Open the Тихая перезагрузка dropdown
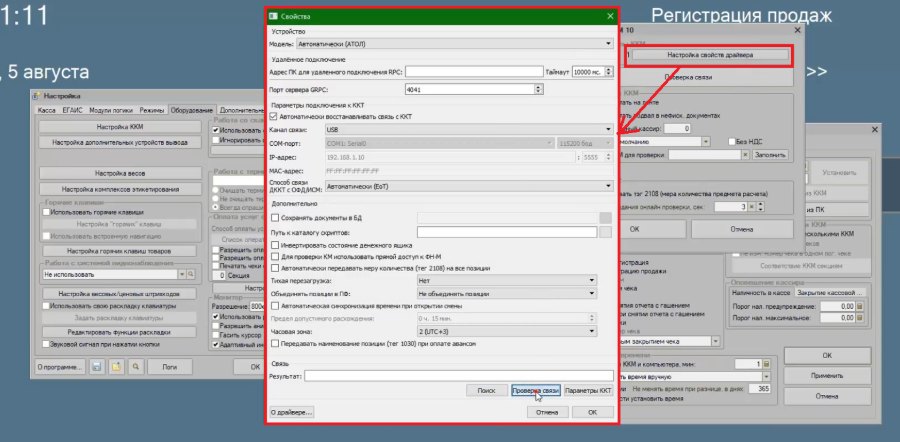900x442 pixels. tap(507, 281)
